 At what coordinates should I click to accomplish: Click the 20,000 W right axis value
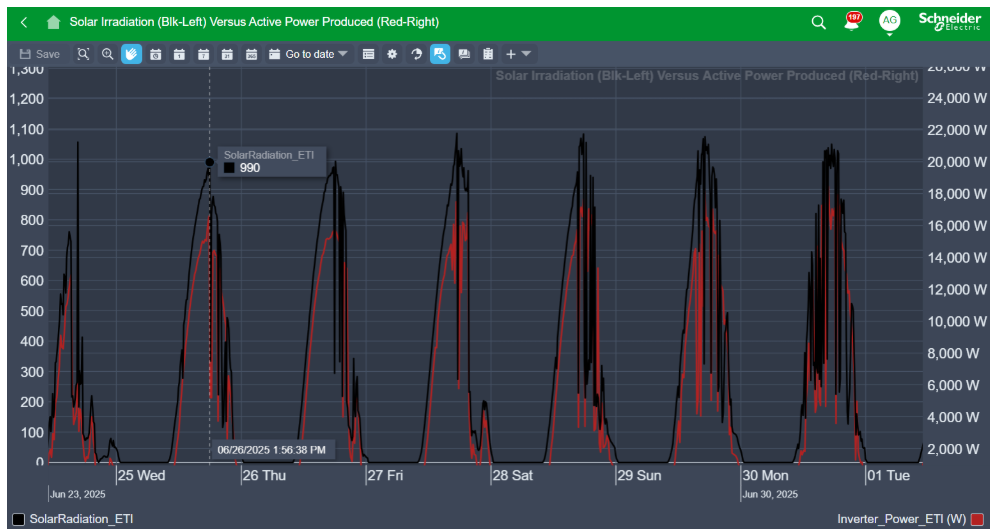point(956,162)
